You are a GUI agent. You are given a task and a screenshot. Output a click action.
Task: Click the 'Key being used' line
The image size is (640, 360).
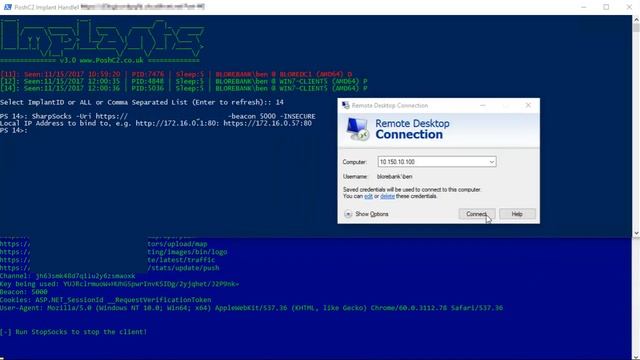point(120,284)
